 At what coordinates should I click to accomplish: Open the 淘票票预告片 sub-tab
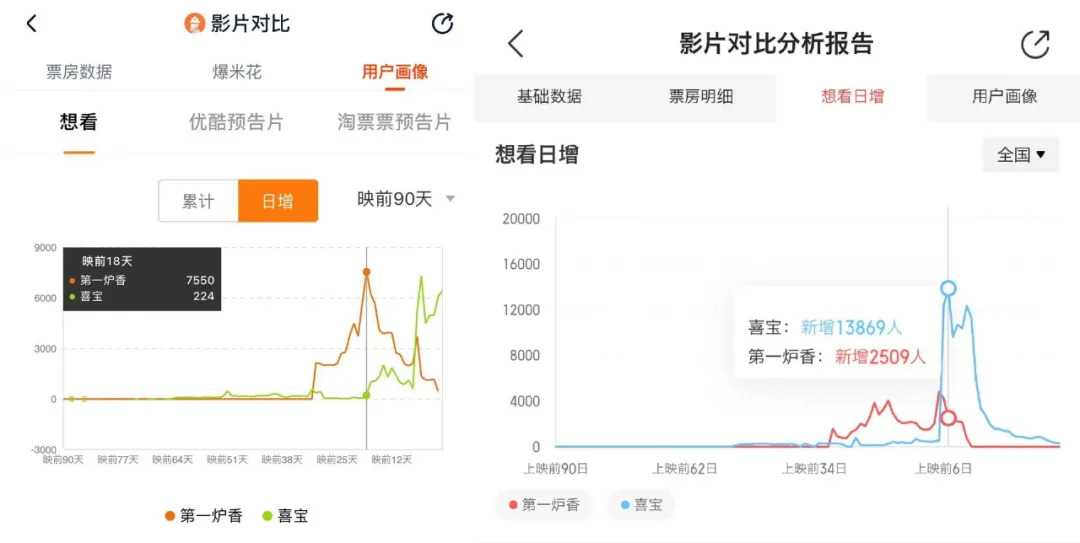coord(395,123)
